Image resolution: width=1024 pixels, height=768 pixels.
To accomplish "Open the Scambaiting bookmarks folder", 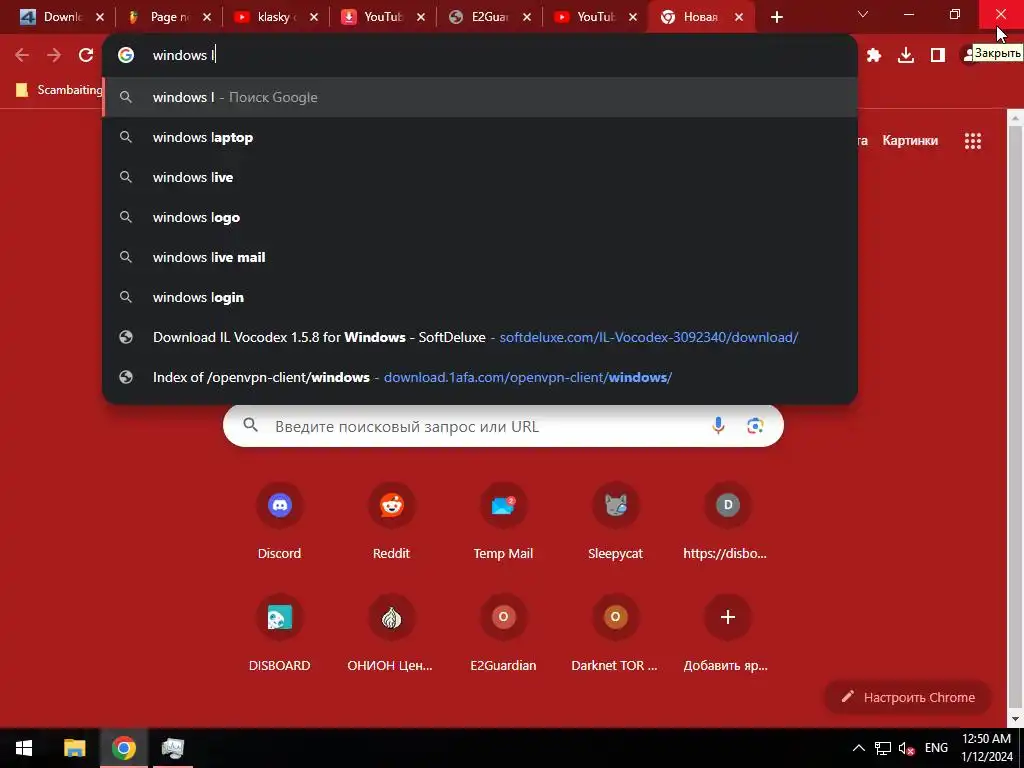I will [x=59, y=89].
